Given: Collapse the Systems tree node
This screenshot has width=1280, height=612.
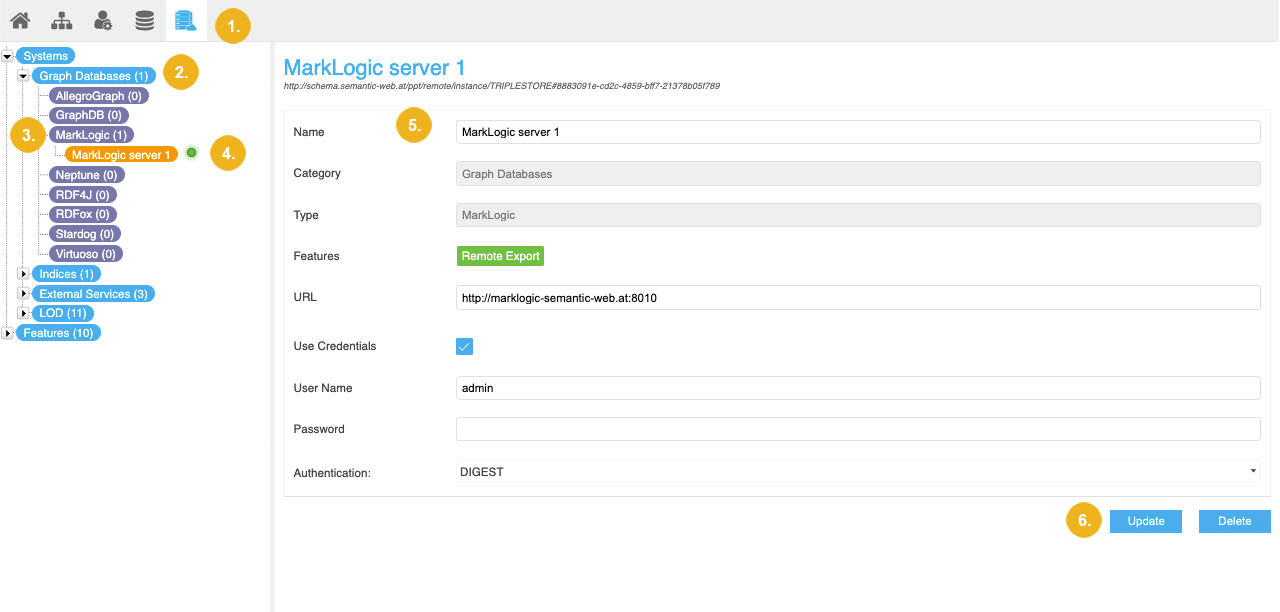Looking at the screenshot, I should coord(7,56).
